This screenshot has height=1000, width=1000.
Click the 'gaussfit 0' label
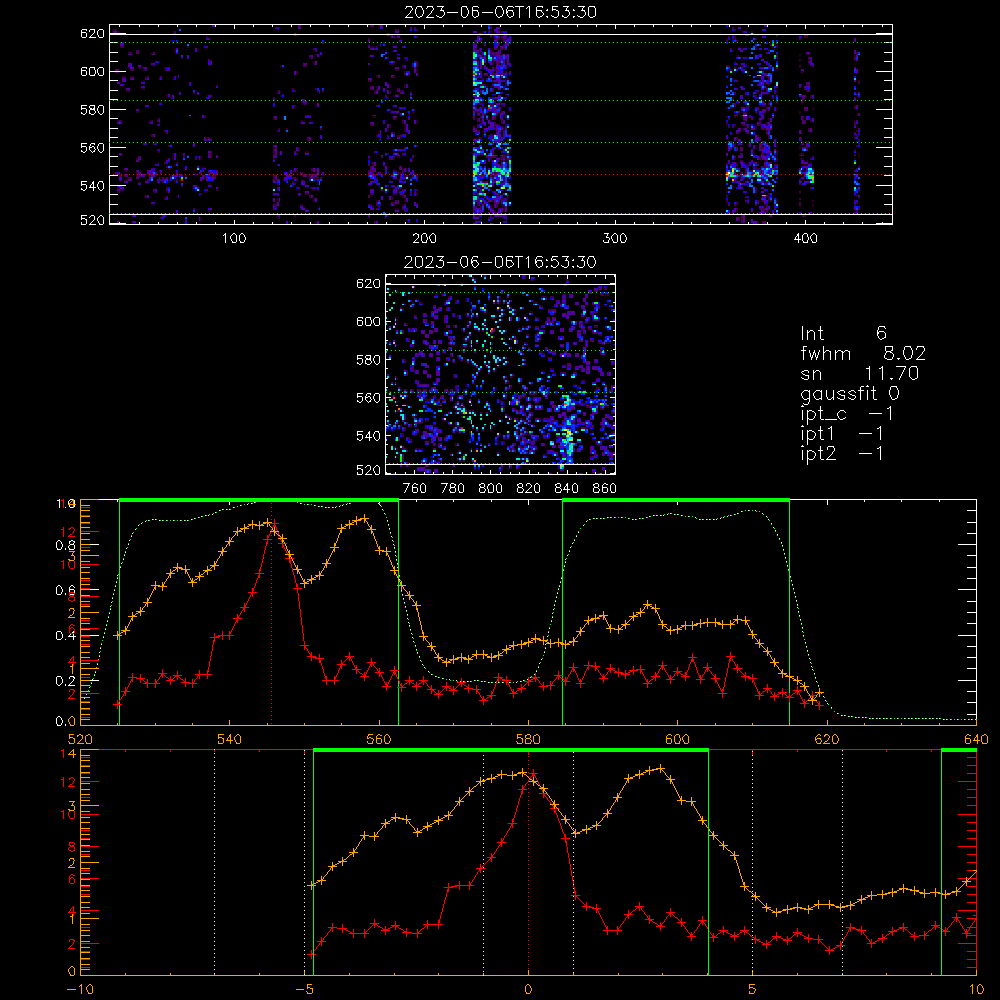(849, 393)
